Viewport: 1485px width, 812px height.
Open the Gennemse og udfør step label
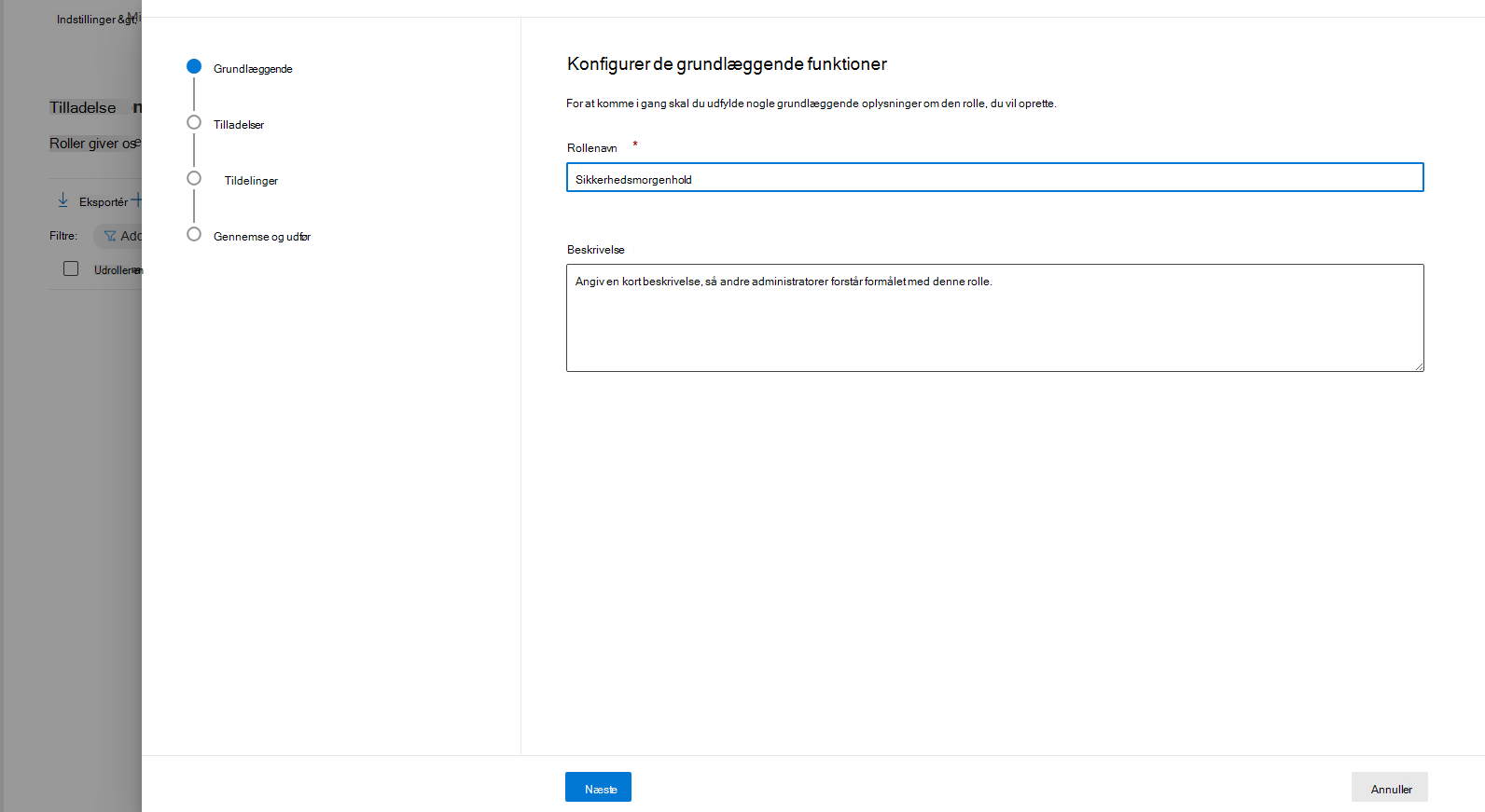click(262, 237)
